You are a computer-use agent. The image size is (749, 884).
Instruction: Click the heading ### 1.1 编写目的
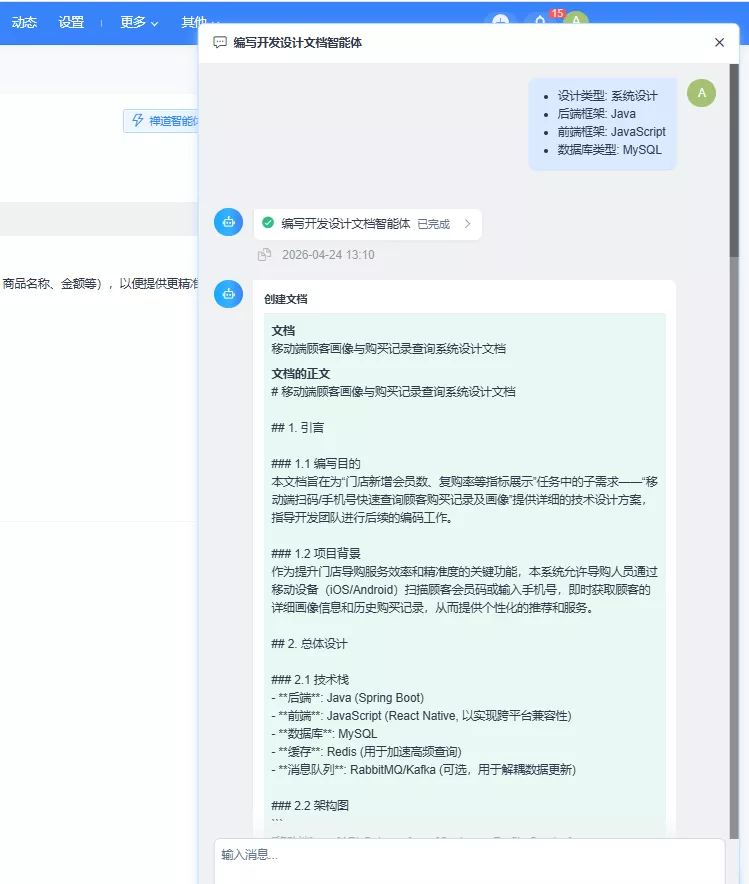click(316, 464)
